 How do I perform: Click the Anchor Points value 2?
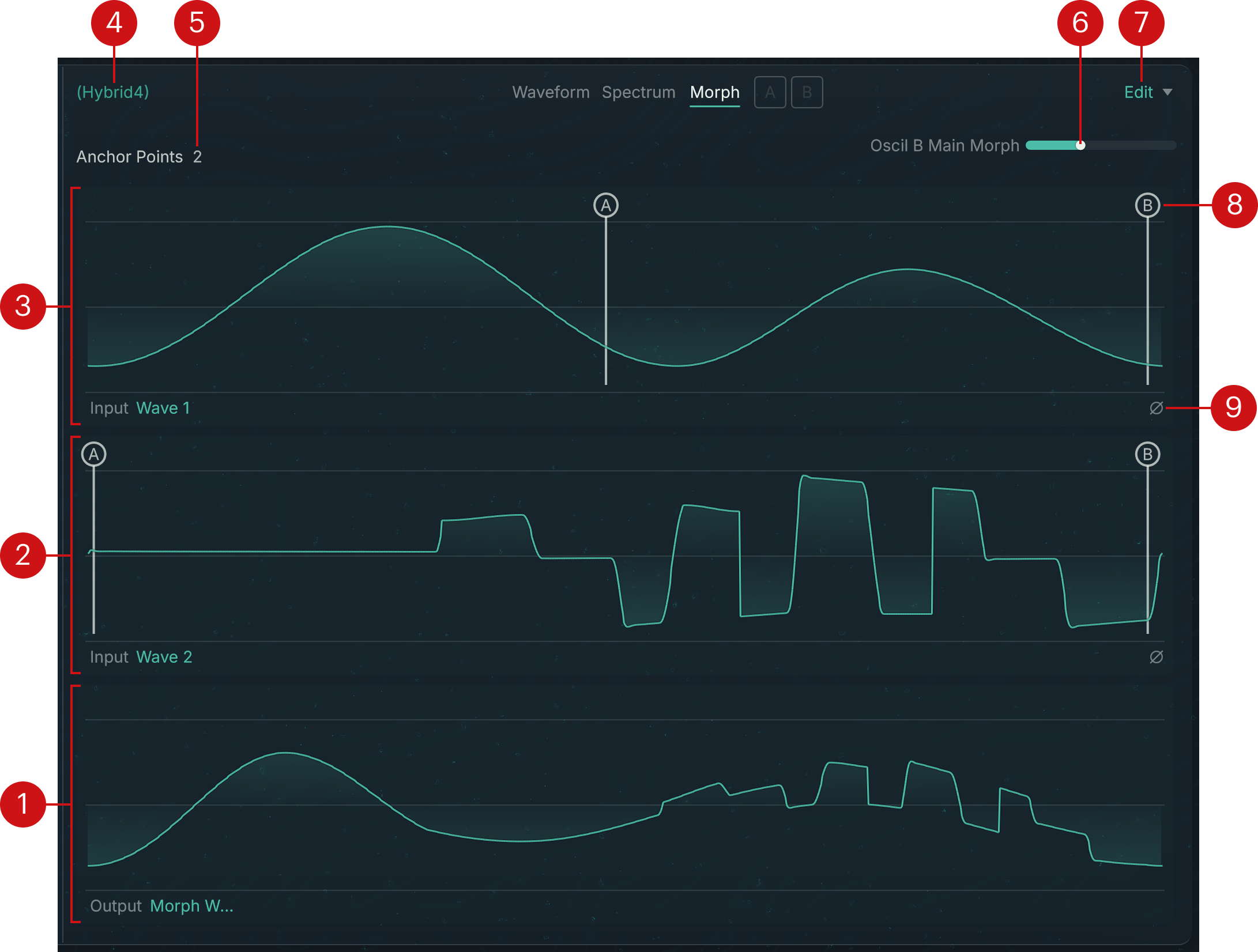coord(197,157)
